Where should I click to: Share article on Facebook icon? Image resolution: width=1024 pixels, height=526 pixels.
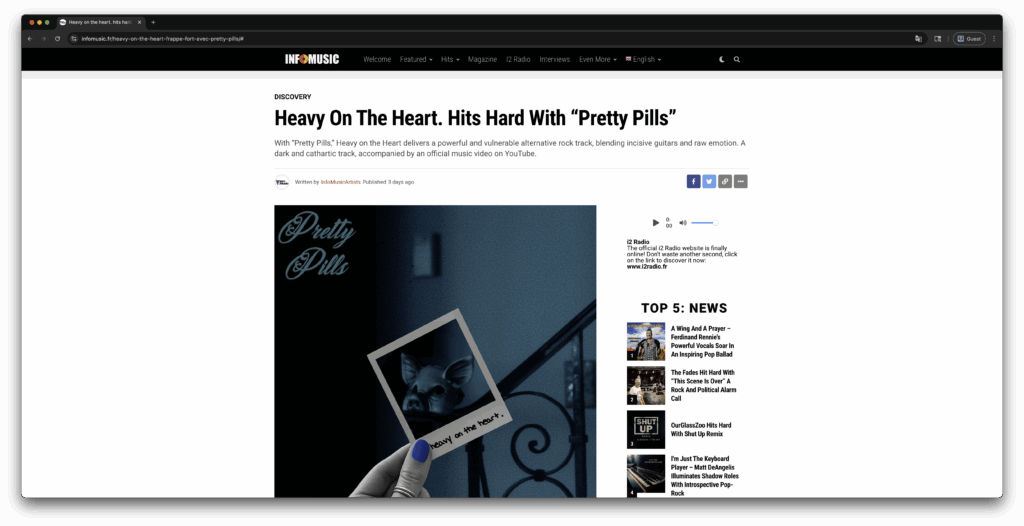[694, 182]
